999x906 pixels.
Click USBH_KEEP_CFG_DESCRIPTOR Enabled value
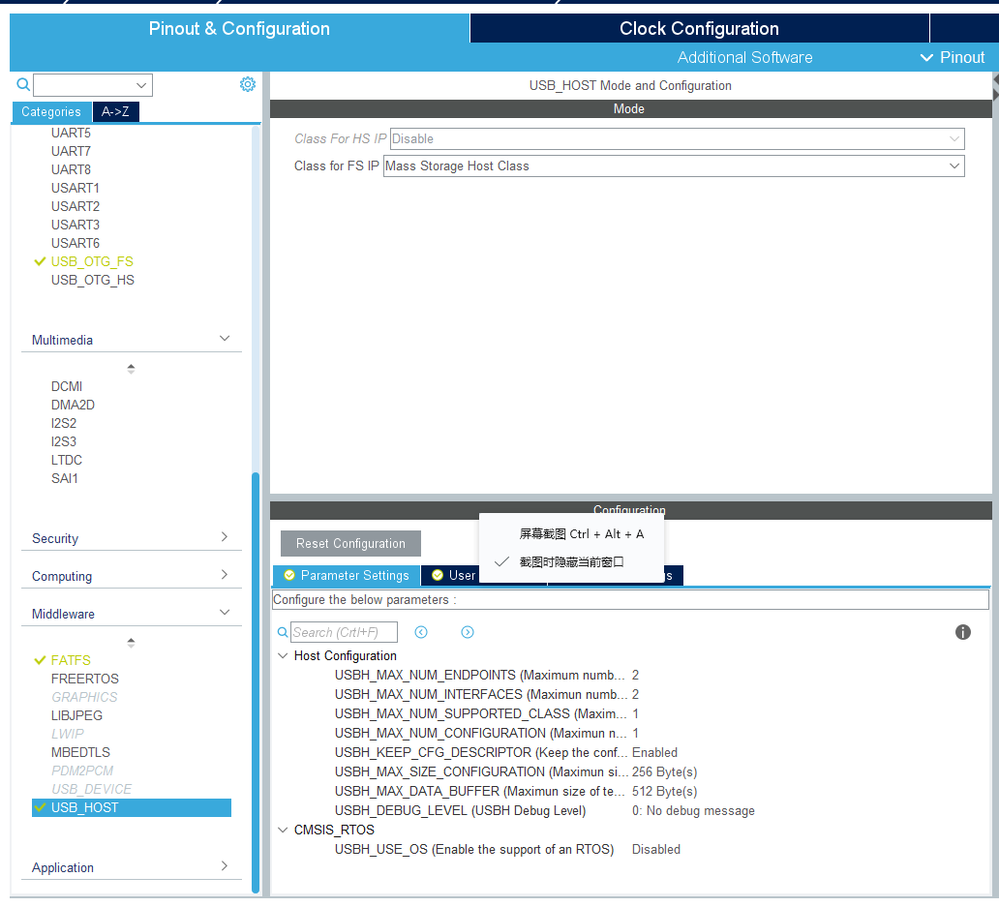(x=654, y=752)
